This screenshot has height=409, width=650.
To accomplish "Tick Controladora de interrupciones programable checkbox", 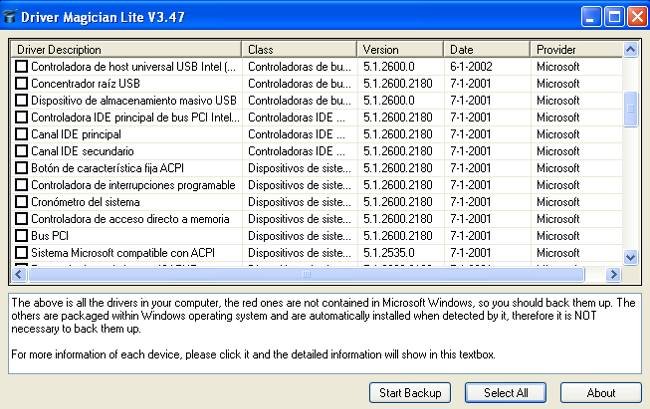I will pyautogui.click(x=21, y=185).
